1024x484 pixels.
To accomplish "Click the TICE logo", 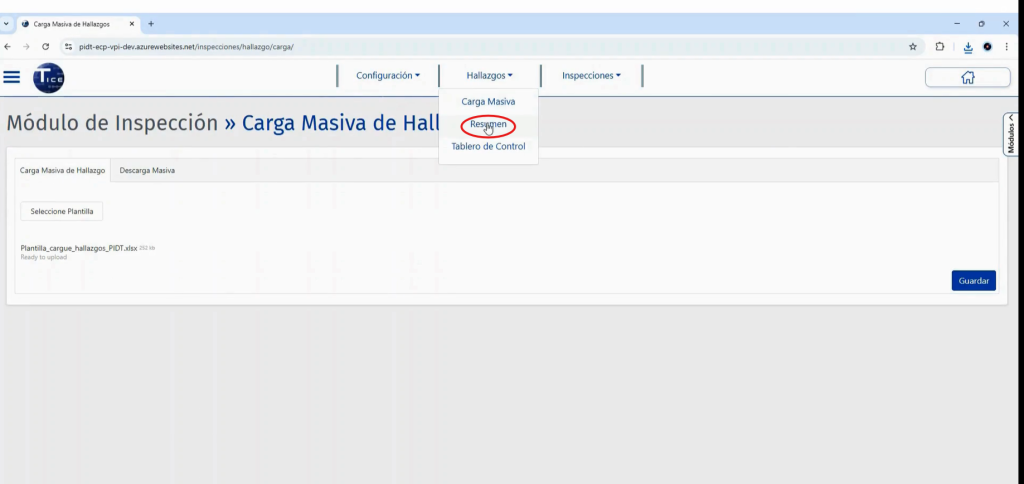I will tap(49, 77).
